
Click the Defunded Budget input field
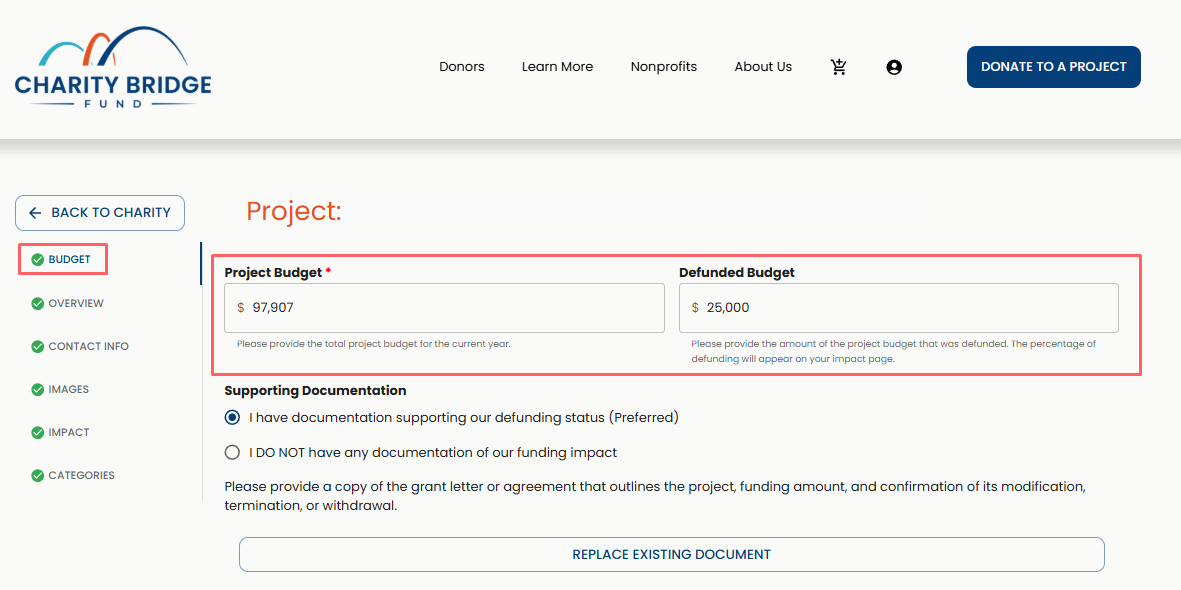click(899, 307)
